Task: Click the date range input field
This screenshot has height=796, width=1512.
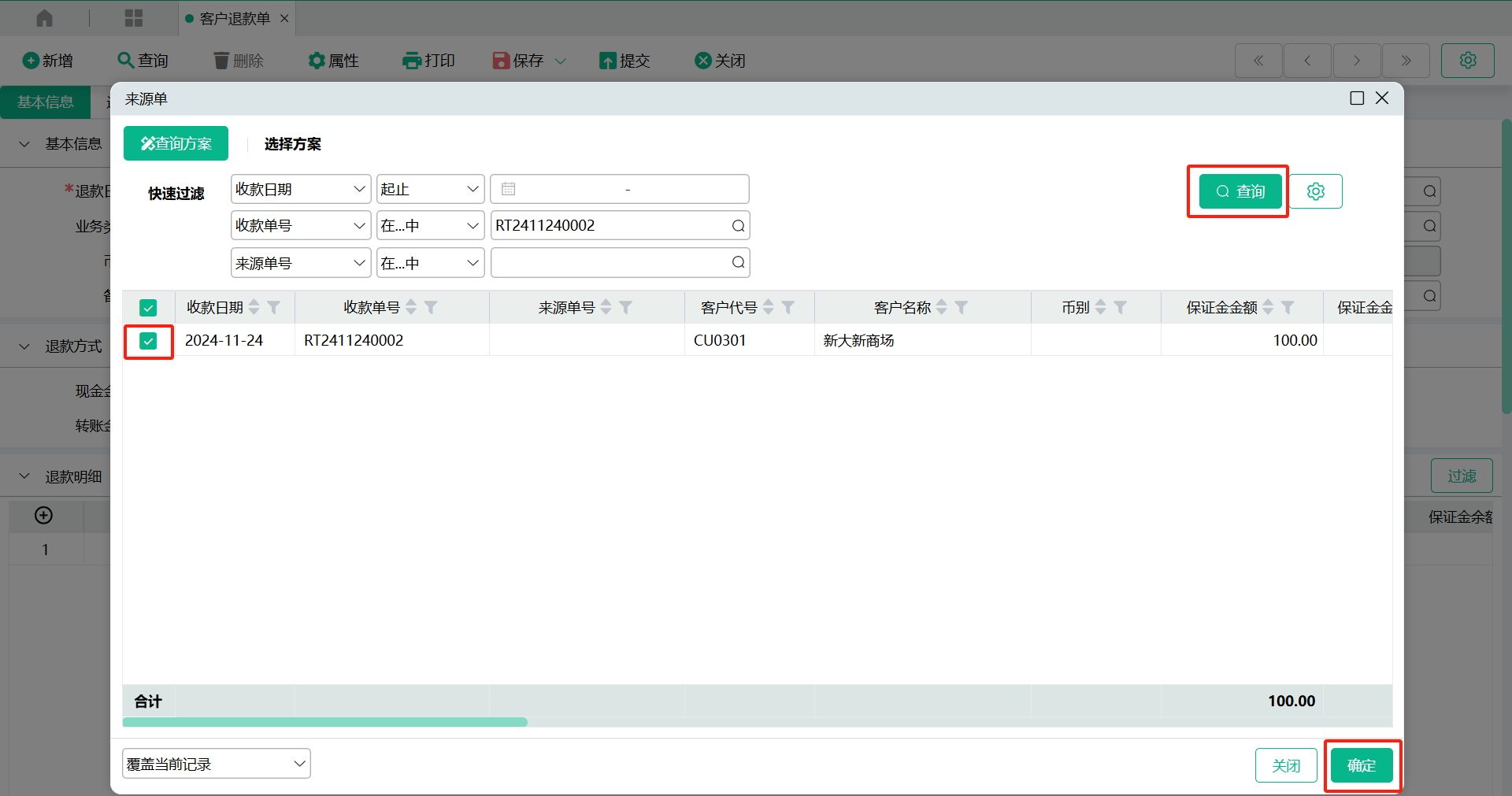Action: pyautogui.click(x=620, y=189)
